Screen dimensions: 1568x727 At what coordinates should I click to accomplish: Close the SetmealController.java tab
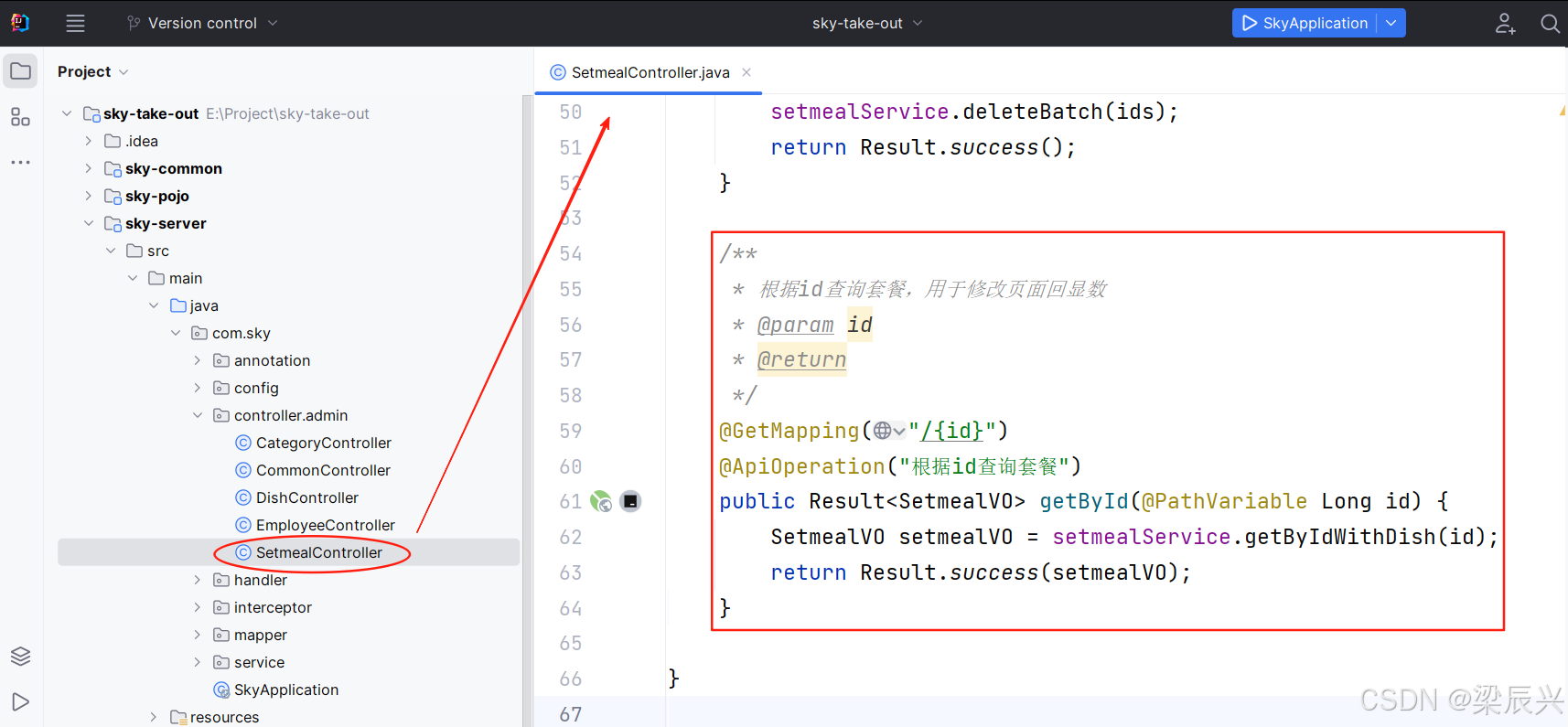[x=746, y=72]
